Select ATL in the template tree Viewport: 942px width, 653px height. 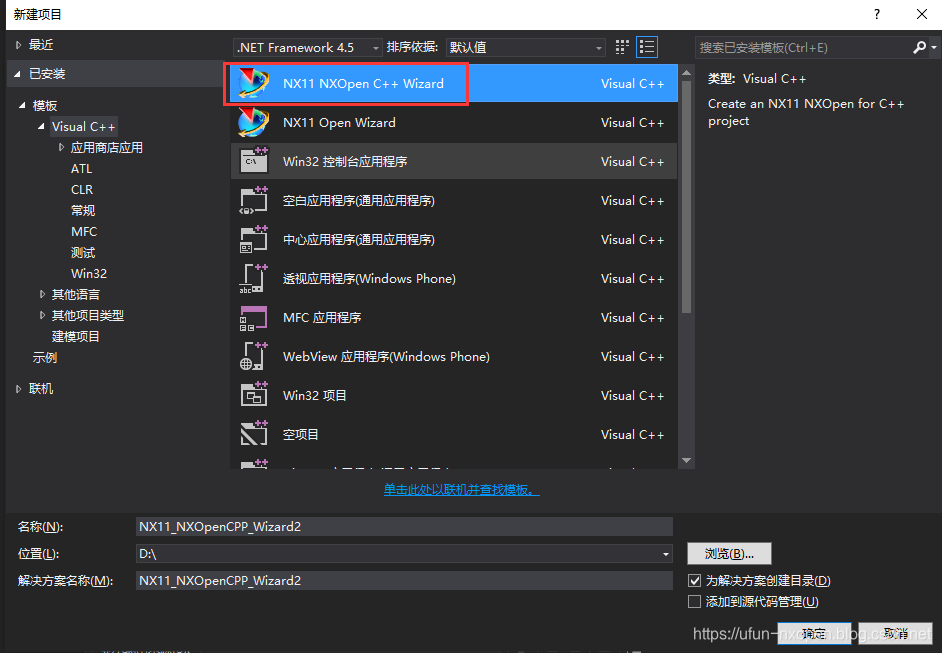[81, 169]
